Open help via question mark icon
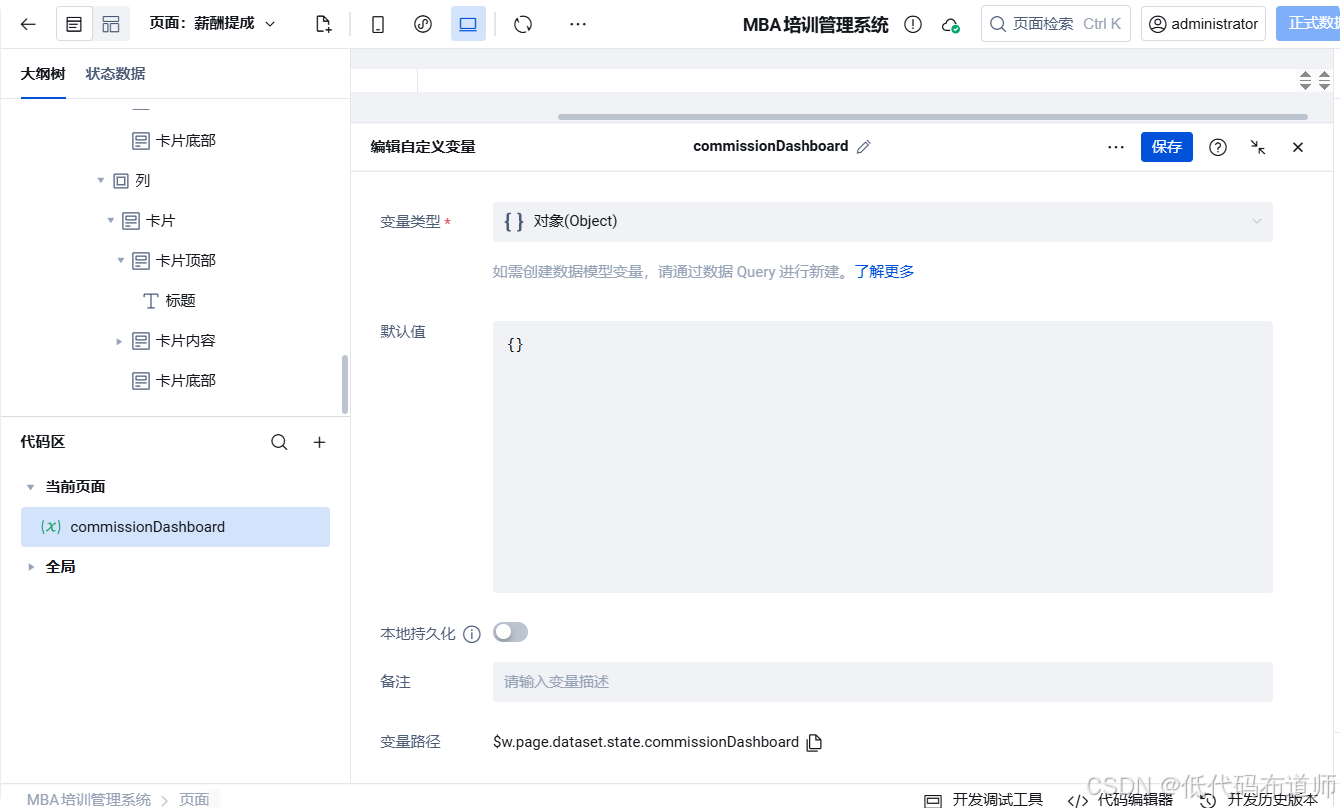Screen dimensions: 1340x808 pos(1218,147)
